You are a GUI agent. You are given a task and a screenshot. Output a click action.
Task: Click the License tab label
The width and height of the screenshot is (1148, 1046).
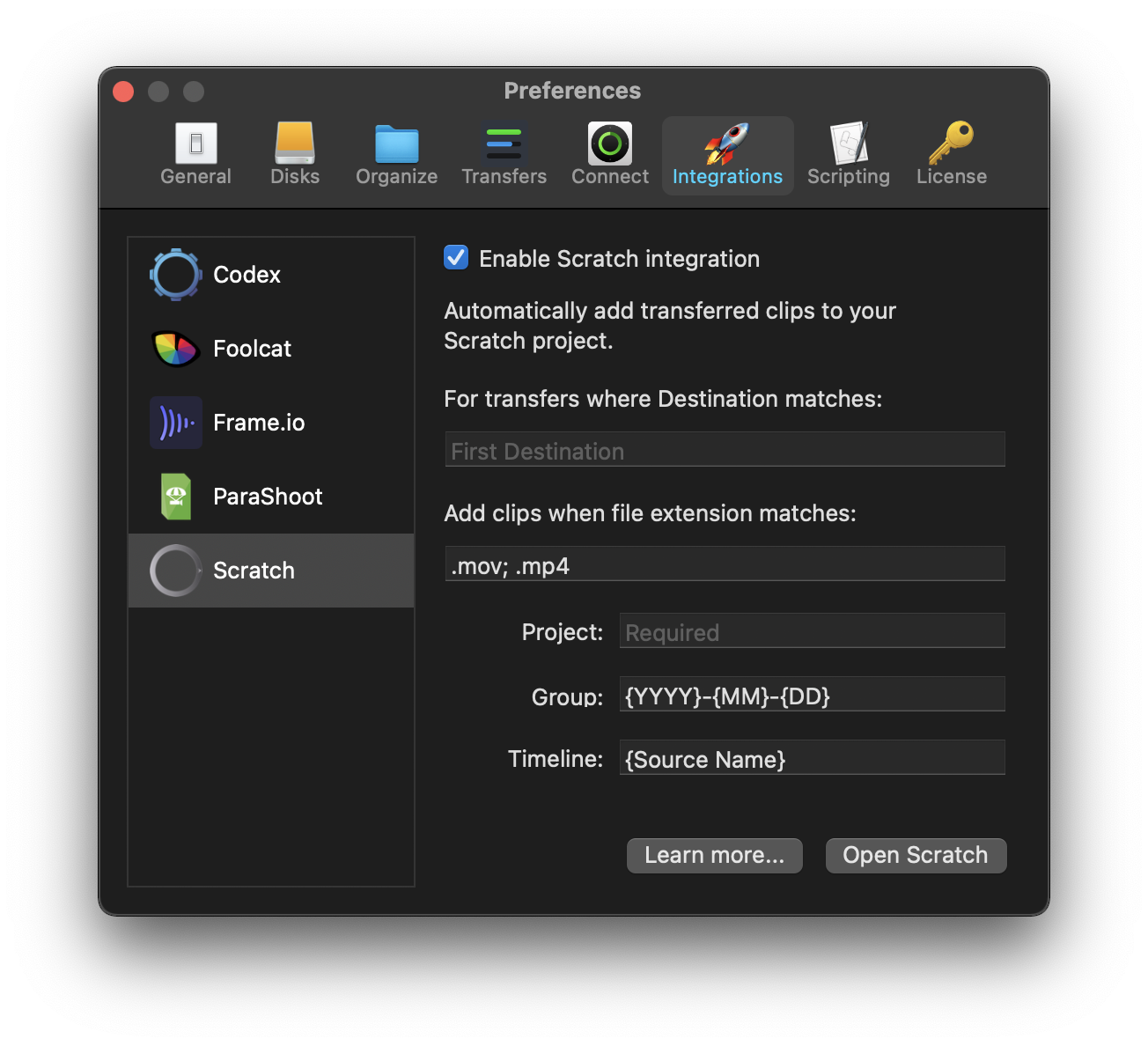(952, 176)
